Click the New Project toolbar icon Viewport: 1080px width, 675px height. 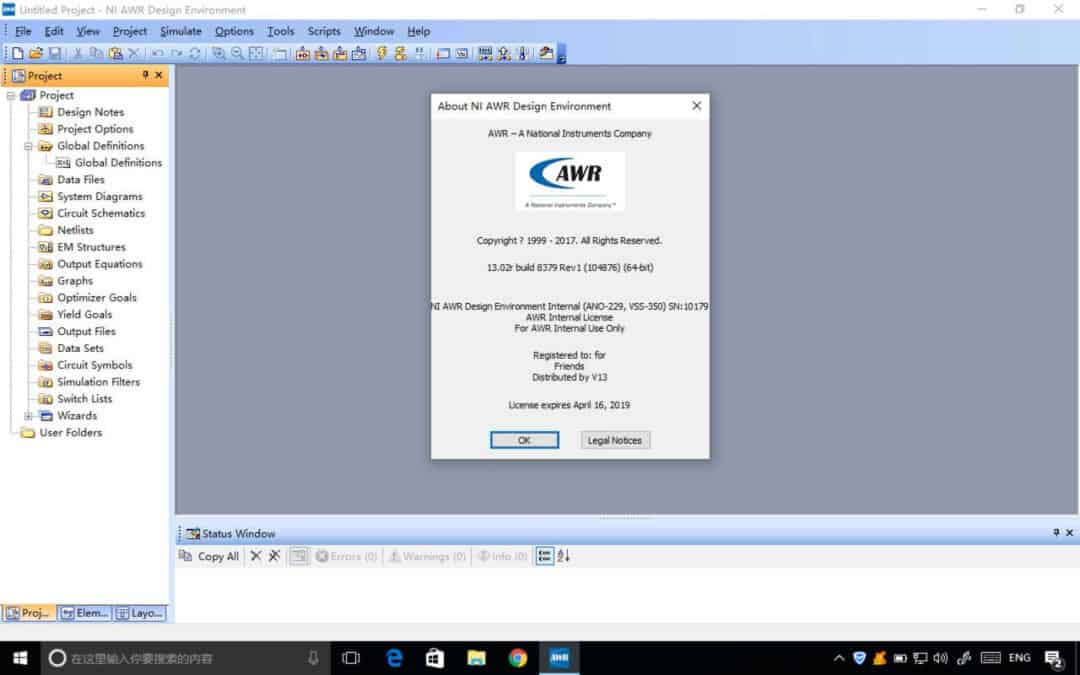(18, 53)
